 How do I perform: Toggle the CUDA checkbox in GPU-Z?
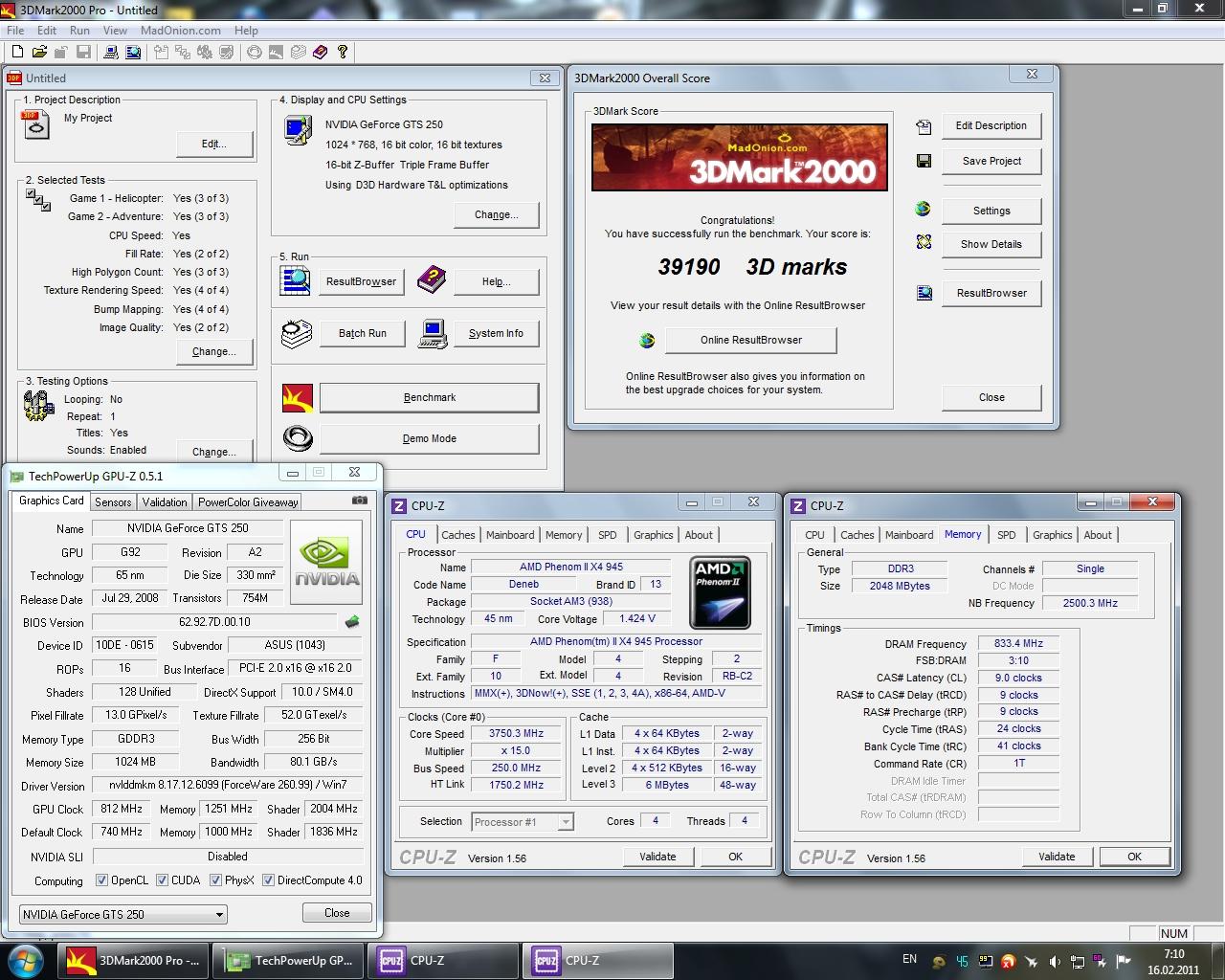pyautogui.click(x=162, y=880)
